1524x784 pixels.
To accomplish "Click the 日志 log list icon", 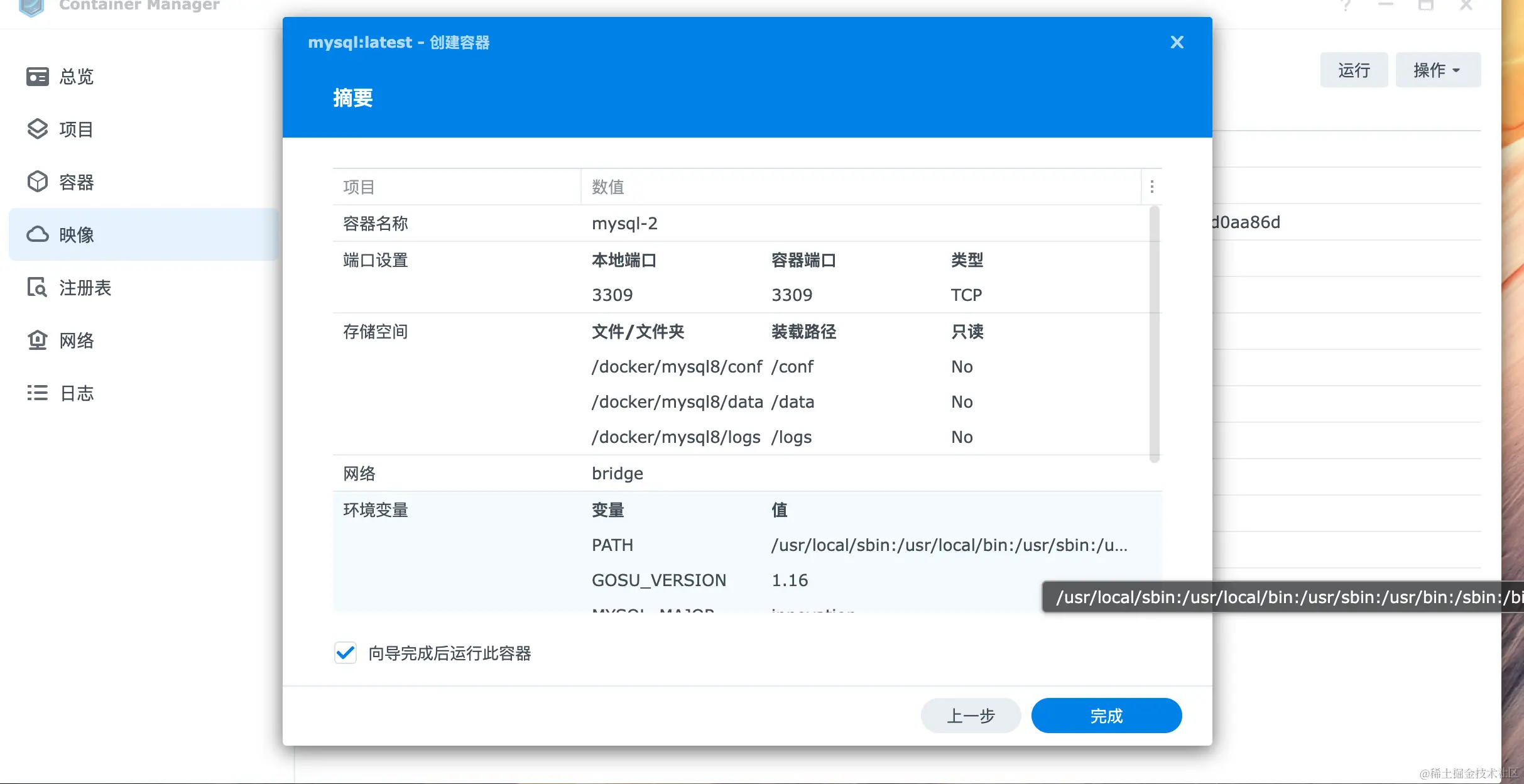I will click(37, 393).
